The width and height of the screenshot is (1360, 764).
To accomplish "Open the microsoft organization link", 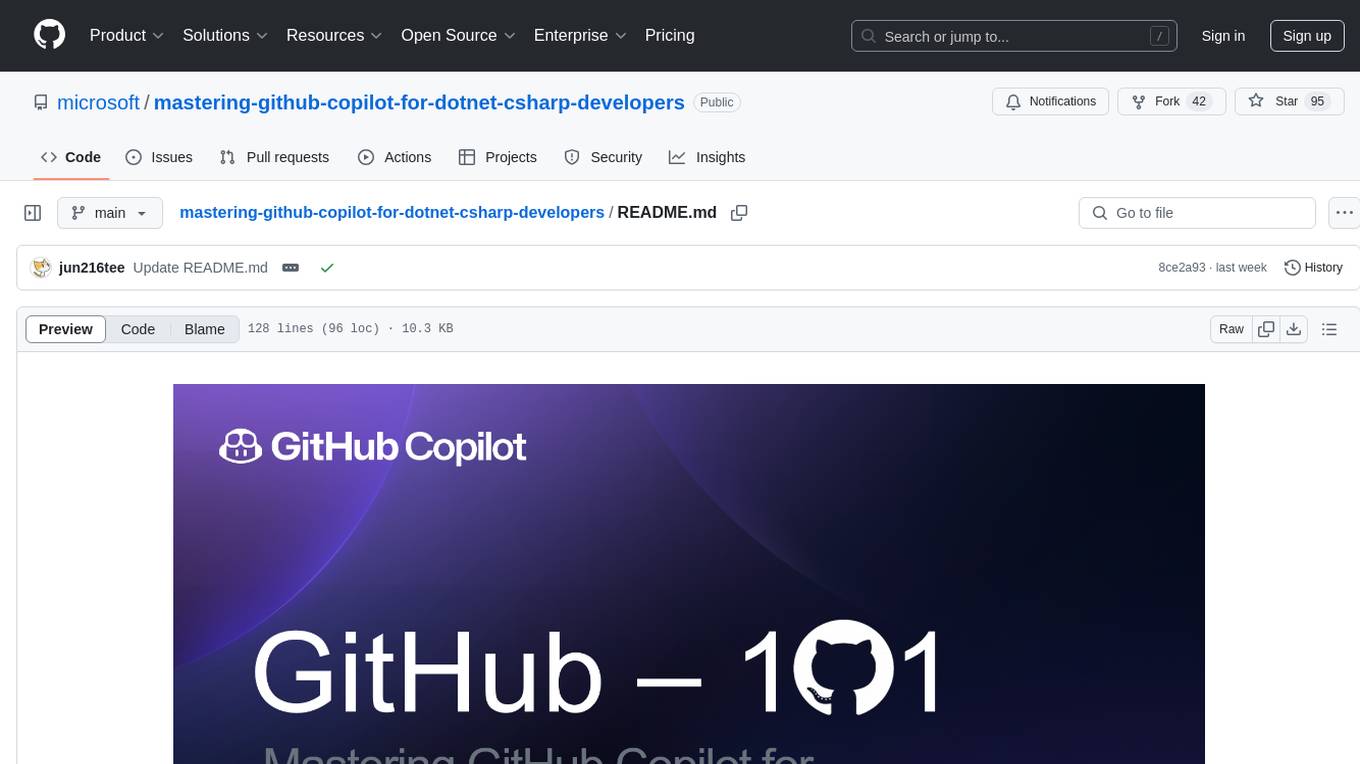I will point(98,102).
